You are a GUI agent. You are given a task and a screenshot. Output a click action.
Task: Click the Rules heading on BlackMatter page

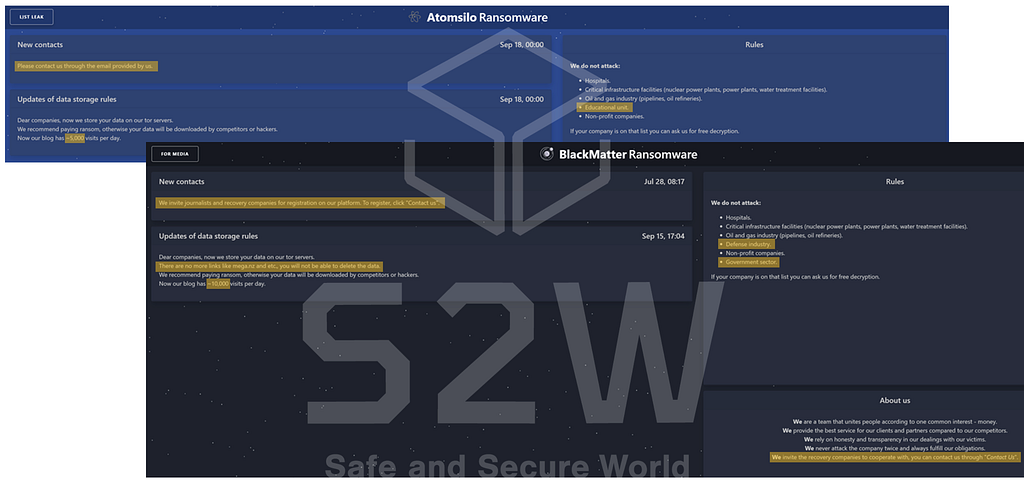point(895,182)
